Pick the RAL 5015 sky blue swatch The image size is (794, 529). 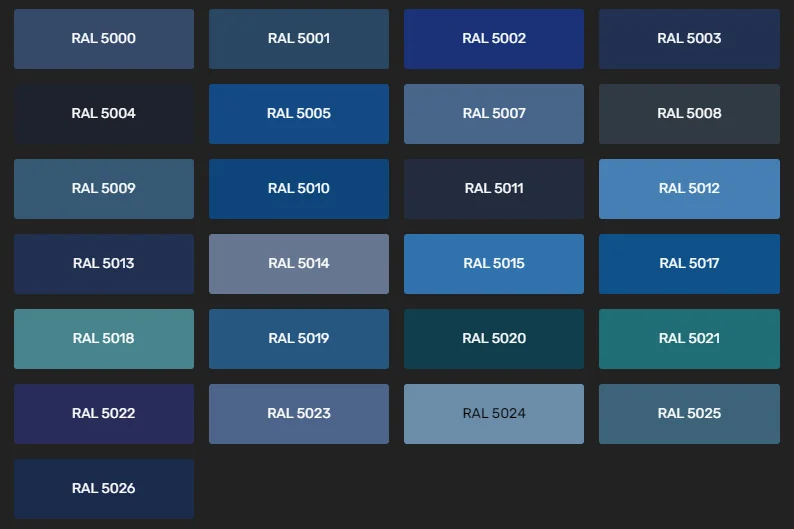494,264
